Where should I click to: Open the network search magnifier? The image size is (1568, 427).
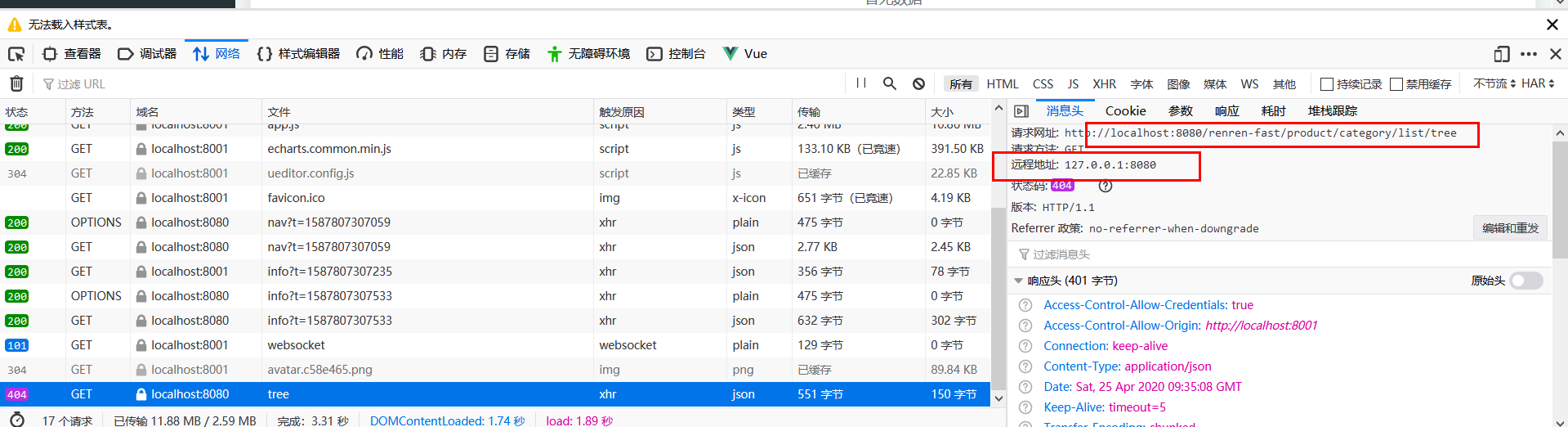tap(890, 83)
